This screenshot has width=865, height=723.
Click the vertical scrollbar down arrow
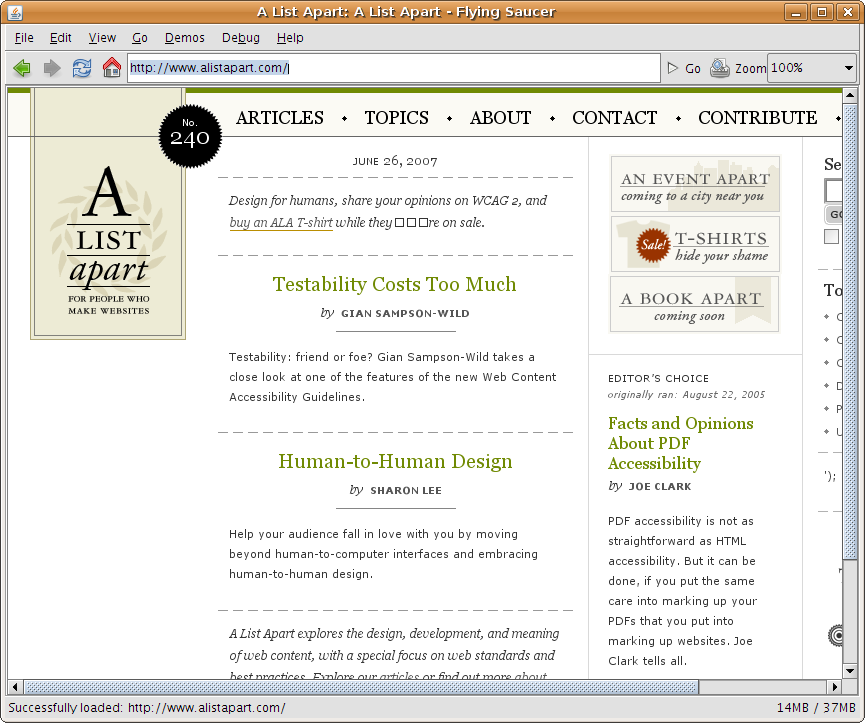tap(850, 671)
